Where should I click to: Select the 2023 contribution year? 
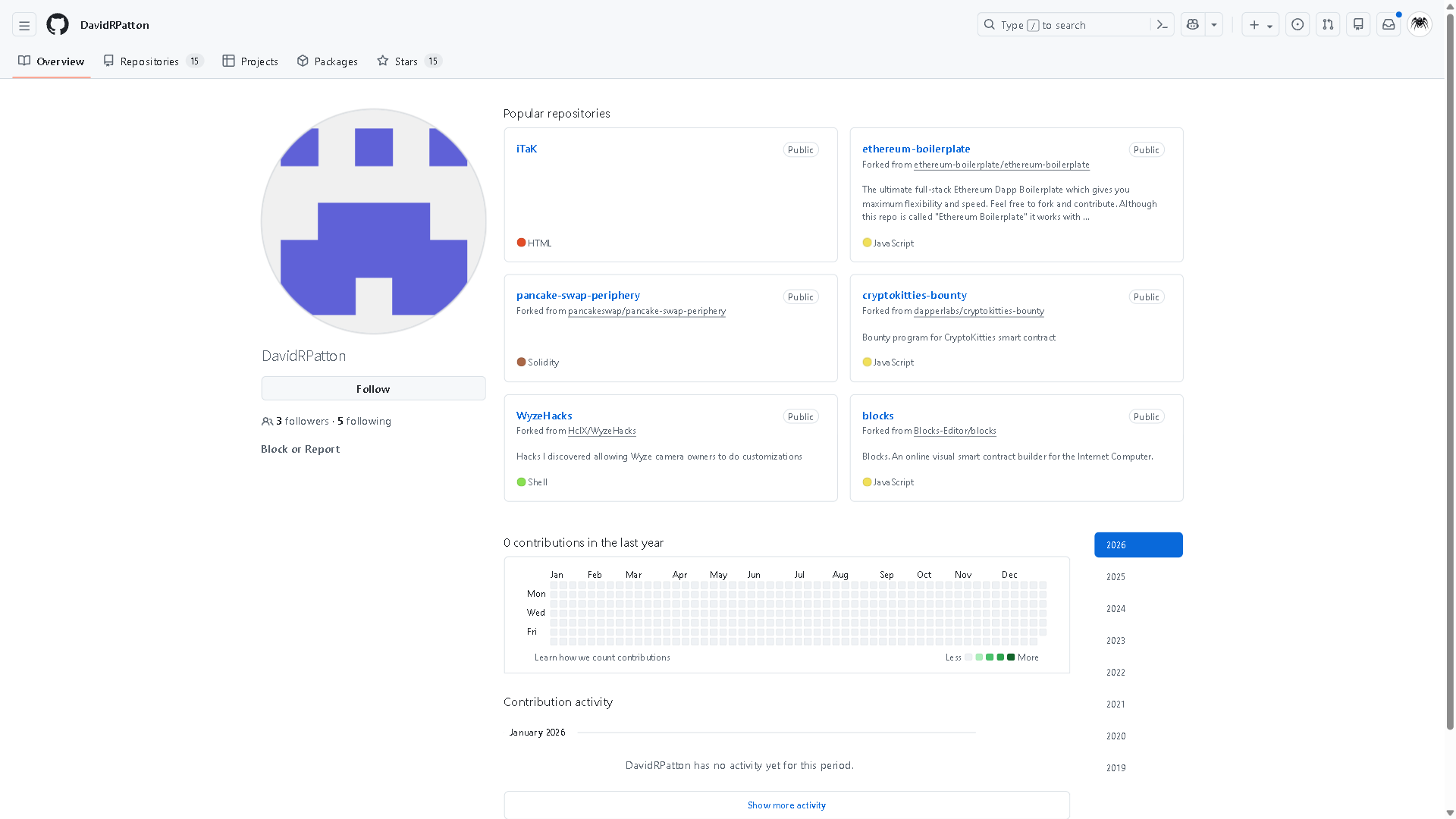click(x=1116, y=641)
